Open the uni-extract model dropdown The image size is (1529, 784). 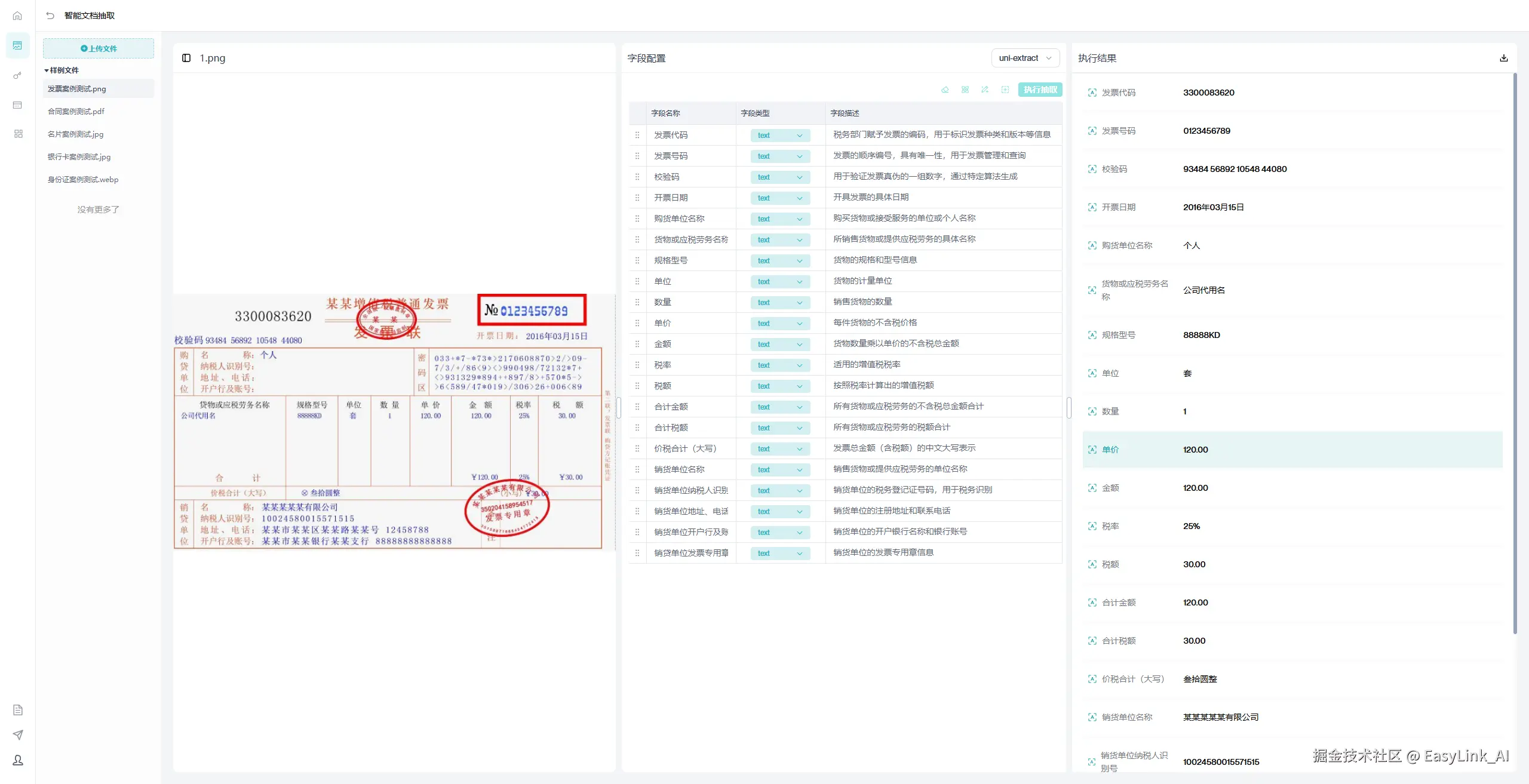1025,58
